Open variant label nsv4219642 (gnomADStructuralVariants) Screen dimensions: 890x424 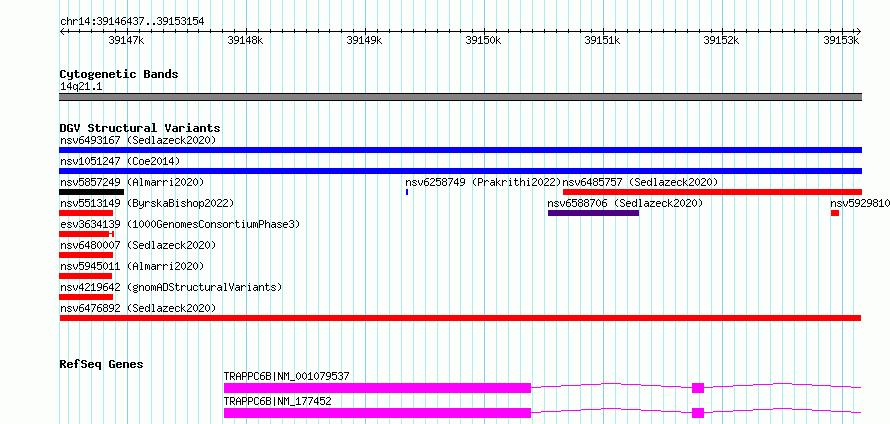(171, 287)
